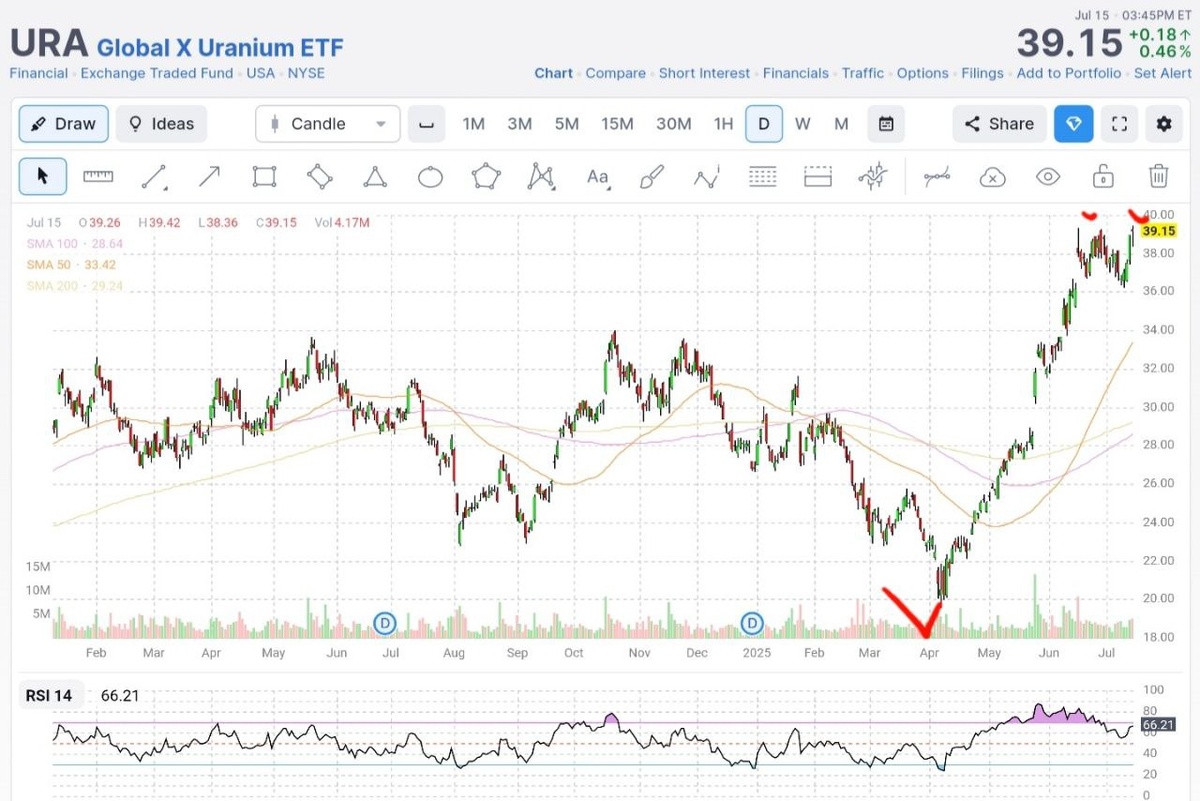The width and height of the screenshot is (1200, 801).
Task: Toggle the magnet snap-to-candle tool
Action: (937, 178)
